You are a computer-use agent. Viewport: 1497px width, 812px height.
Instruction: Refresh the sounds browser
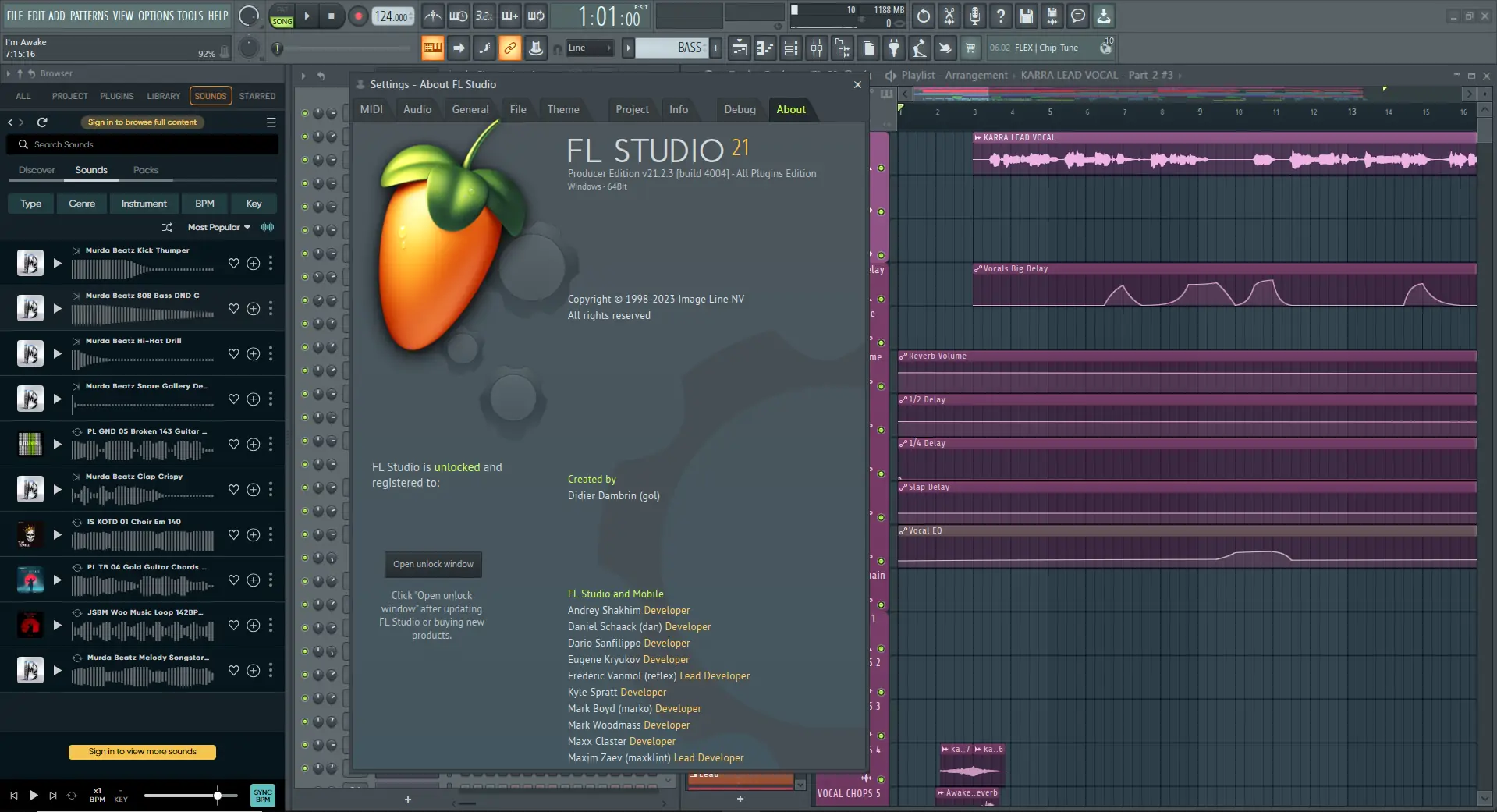pos(42,122)
